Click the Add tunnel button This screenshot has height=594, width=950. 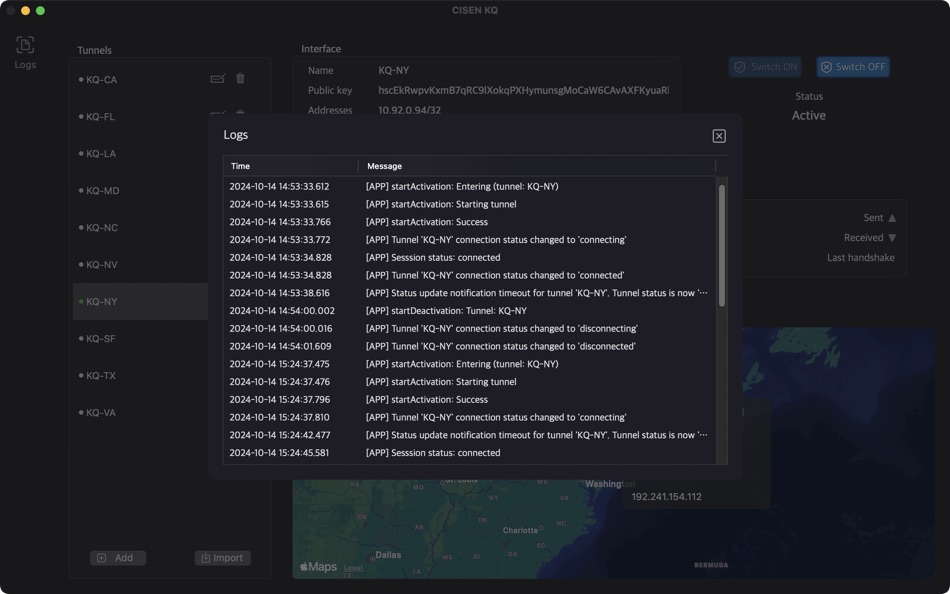pyautogui.click(x=118, y=558)
